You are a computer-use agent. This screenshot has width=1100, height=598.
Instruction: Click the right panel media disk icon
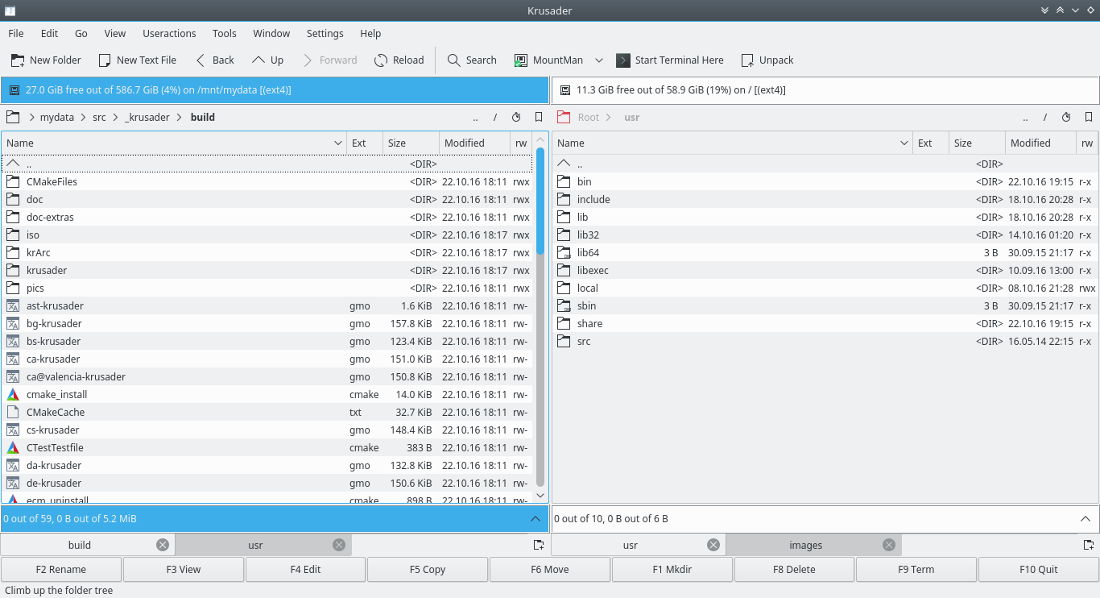565,90
